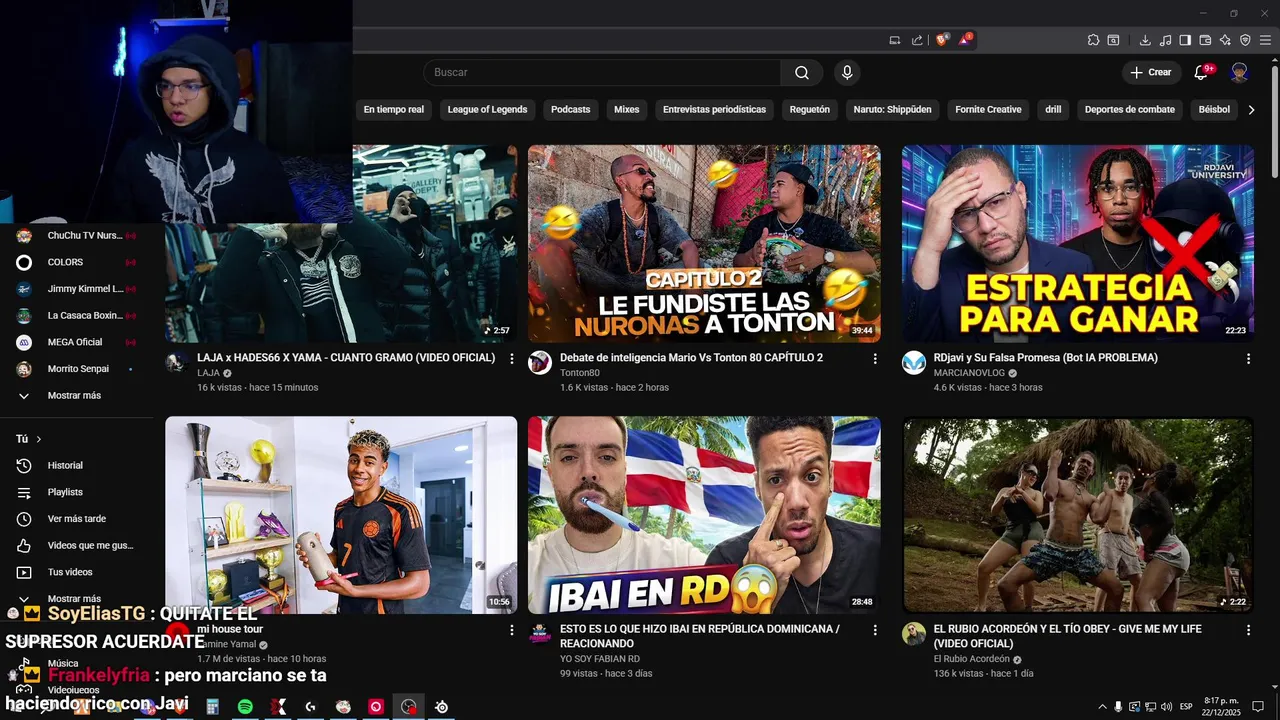1280x720 pixels.
Task: Open more options for IBAI EN RD video
Action: point(875,630)
